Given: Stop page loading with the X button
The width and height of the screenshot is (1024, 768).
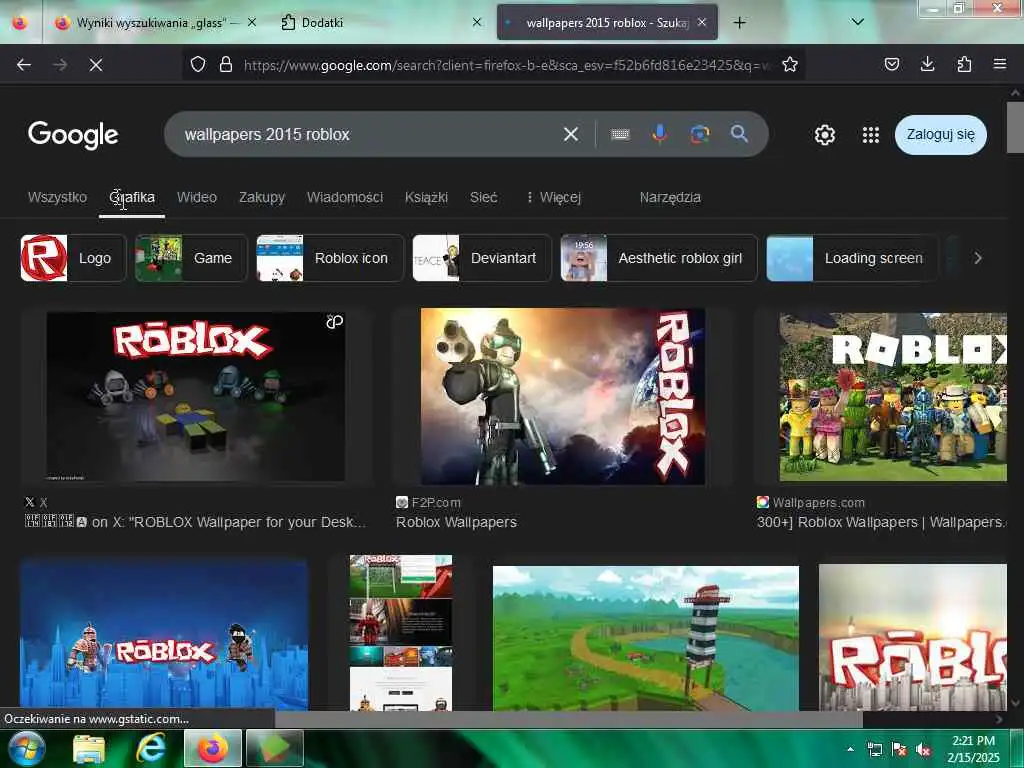Looking at the screenshot, I should pyautogui.click(x=96, y=65).
